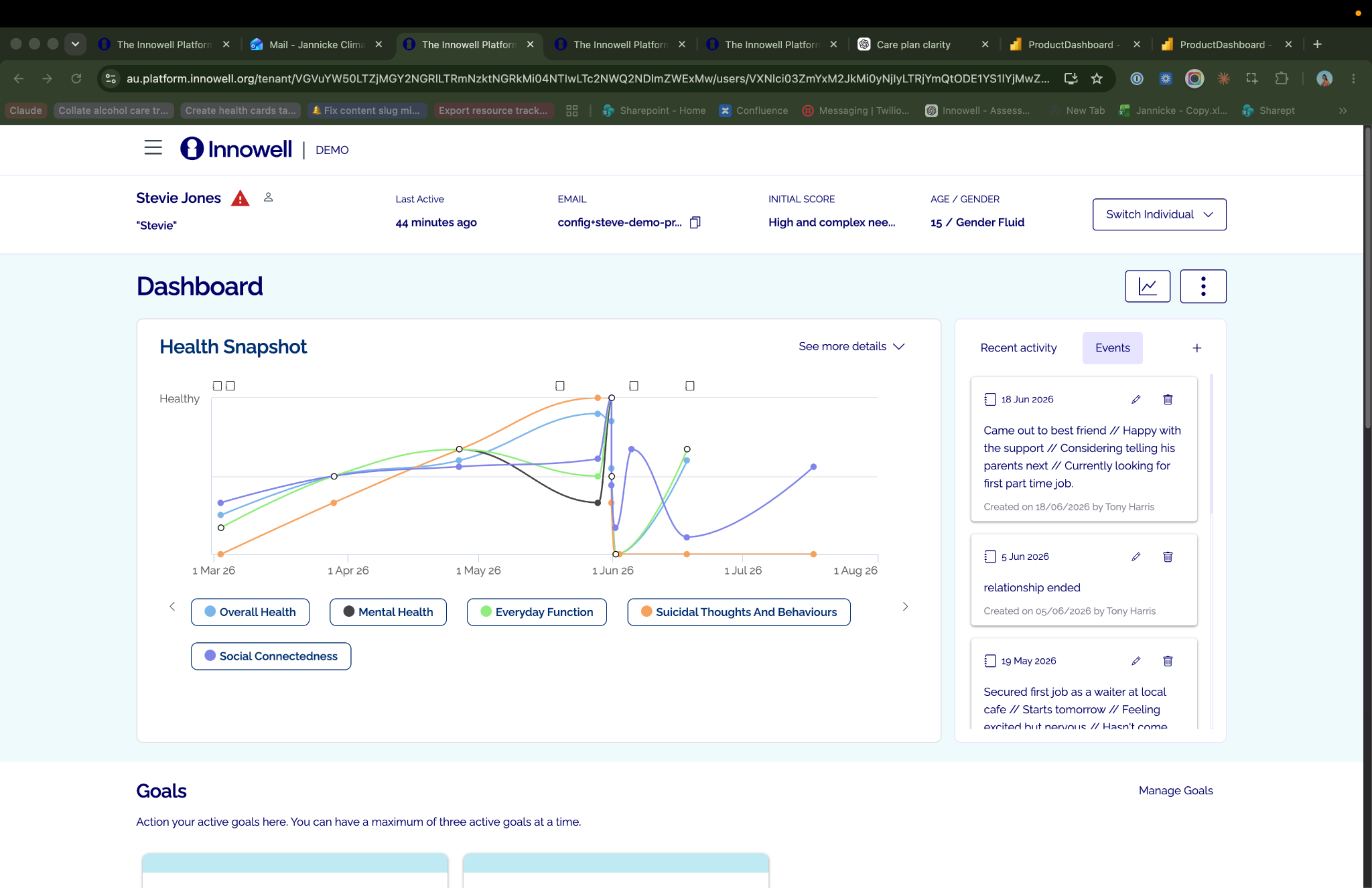Open the bookmarks apps grid icon
The height and width of the screenshot is (888, 1372).
point(572,111)
